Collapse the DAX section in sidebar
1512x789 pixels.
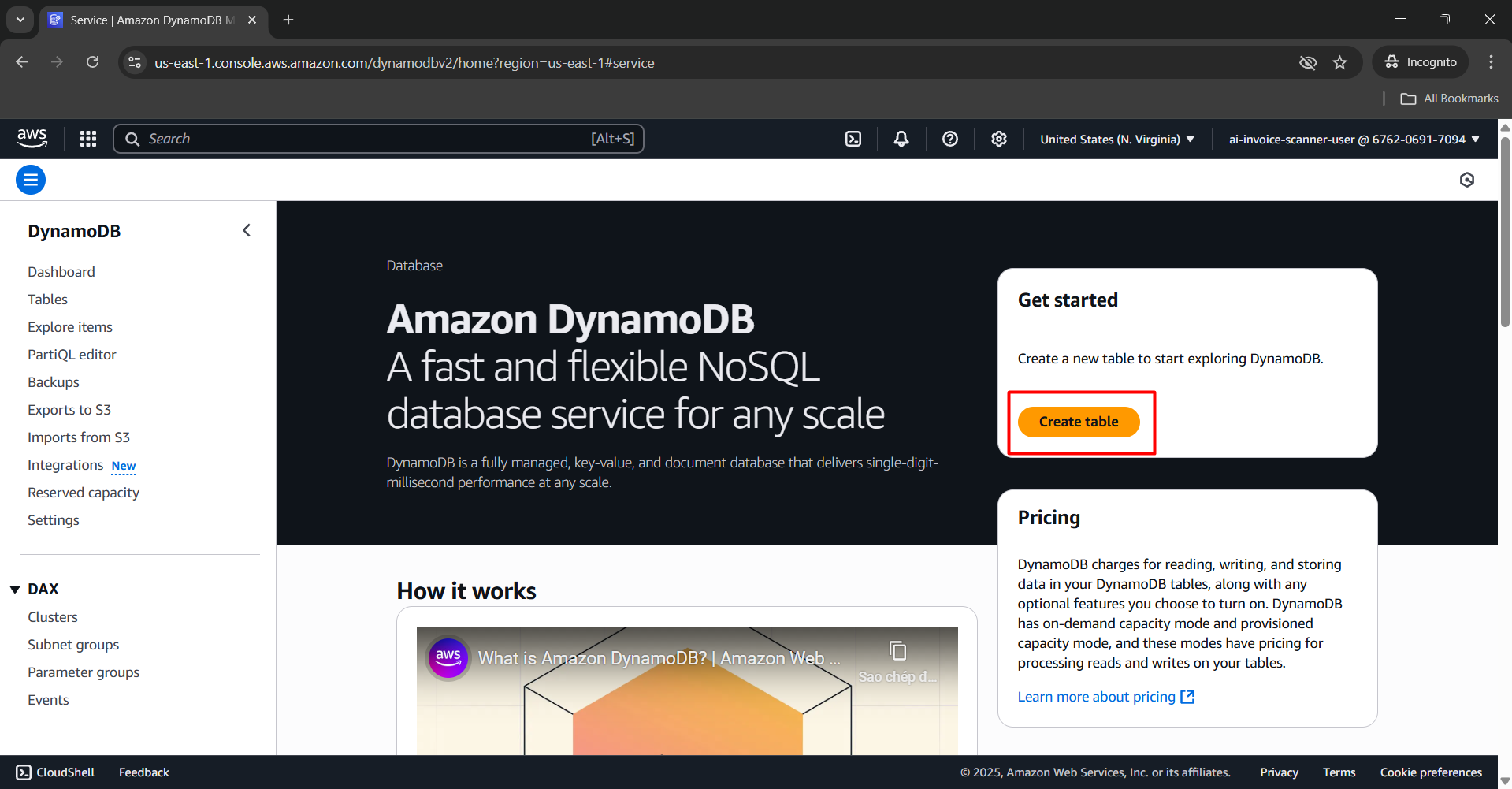click(15, 590)
